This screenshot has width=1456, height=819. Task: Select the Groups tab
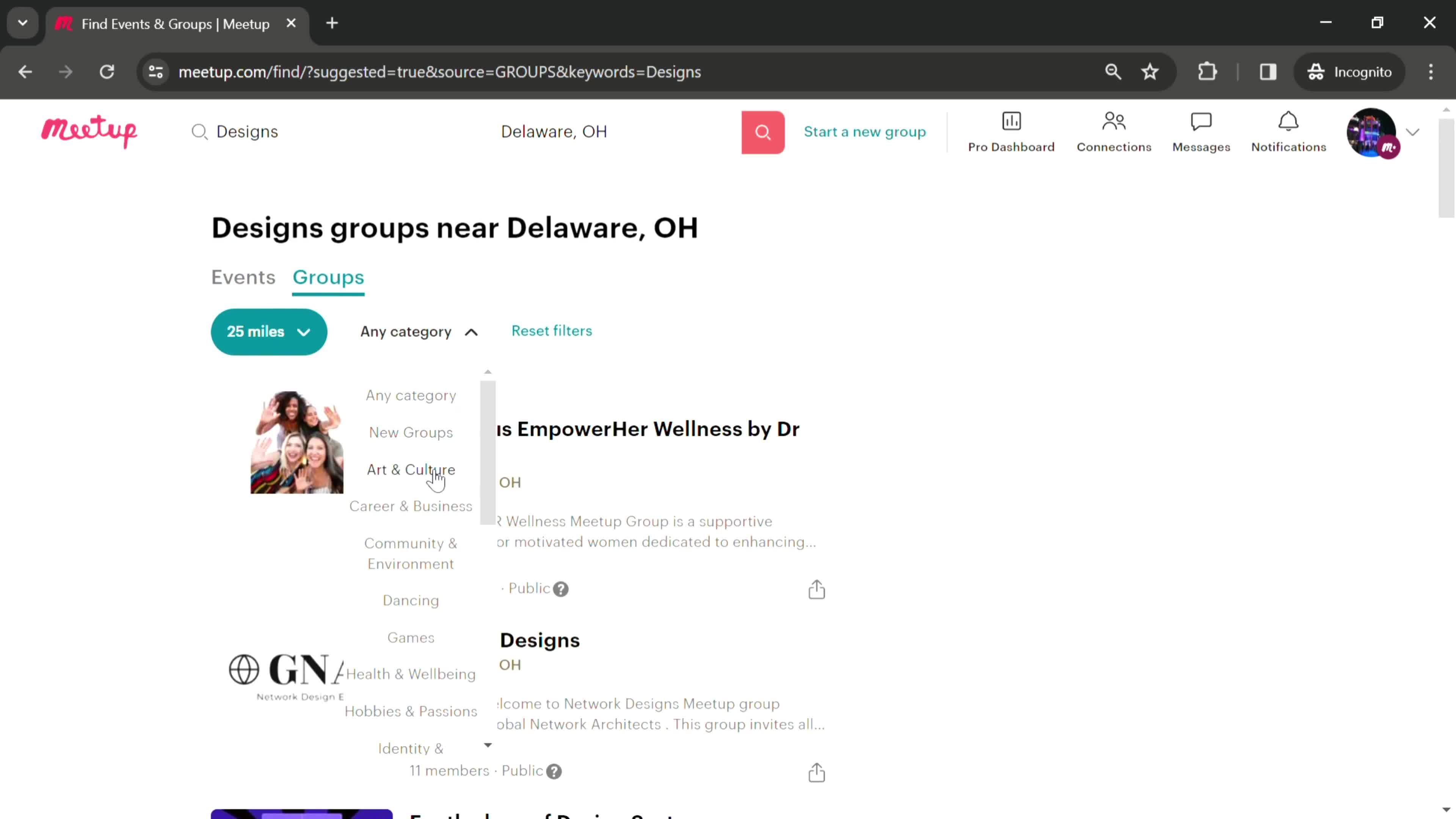pyautogui.click(x=328, y=277)
